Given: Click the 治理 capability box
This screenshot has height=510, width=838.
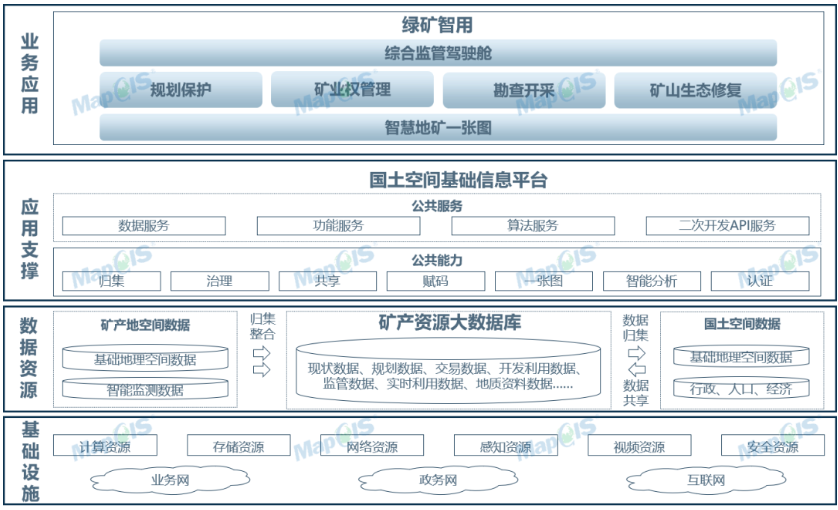Looking at the screenshot, I should tap(220, 281).
